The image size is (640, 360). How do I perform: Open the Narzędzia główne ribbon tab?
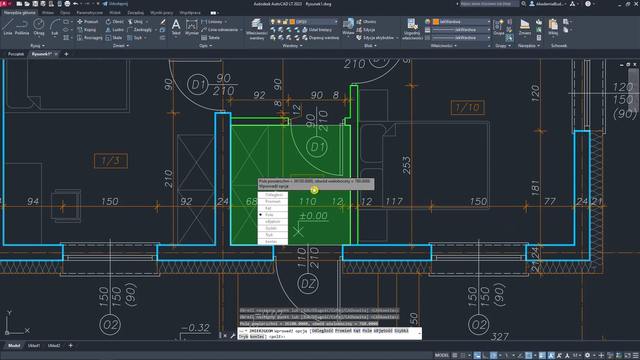(20, 13)
